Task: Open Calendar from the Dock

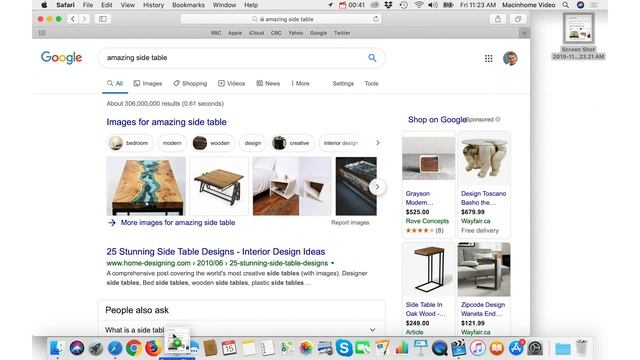Action: click(x=229, y=348)
